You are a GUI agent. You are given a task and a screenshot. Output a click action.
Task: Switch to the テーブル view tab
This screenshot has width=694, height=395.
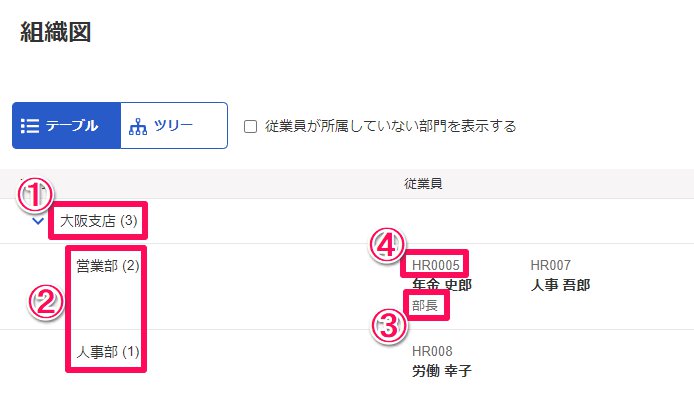pyautogui.click(x=66, y=126)
